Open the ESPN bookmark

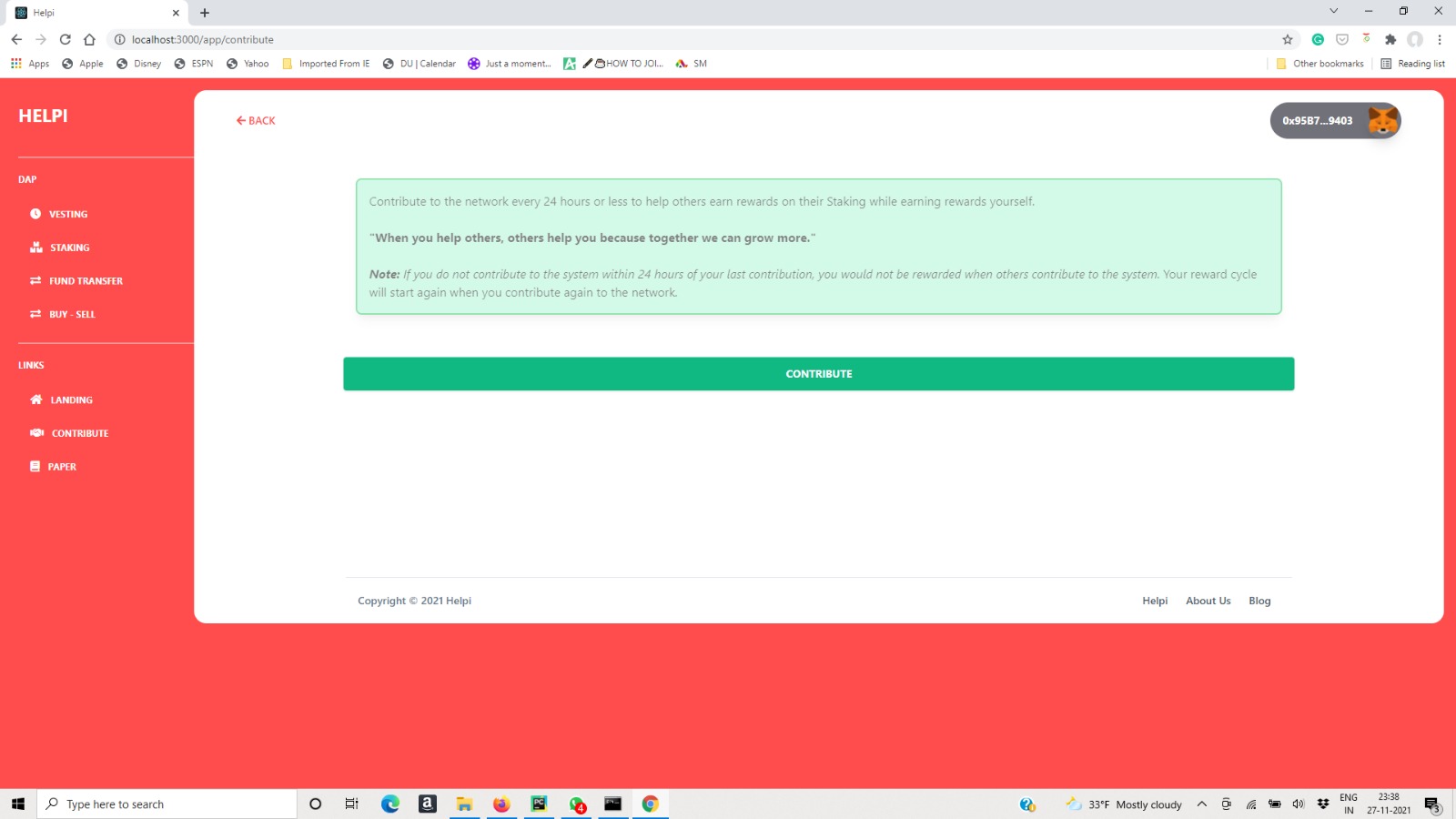pos(194,64)
